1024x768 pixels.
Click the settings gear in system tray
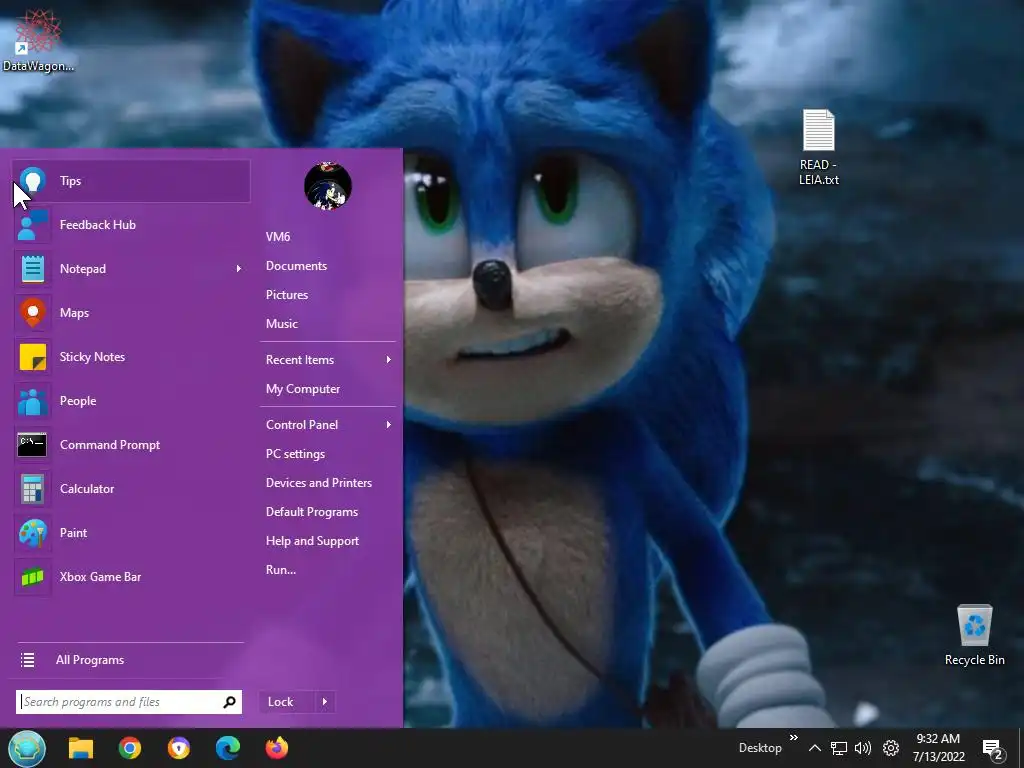click(891, 748)
